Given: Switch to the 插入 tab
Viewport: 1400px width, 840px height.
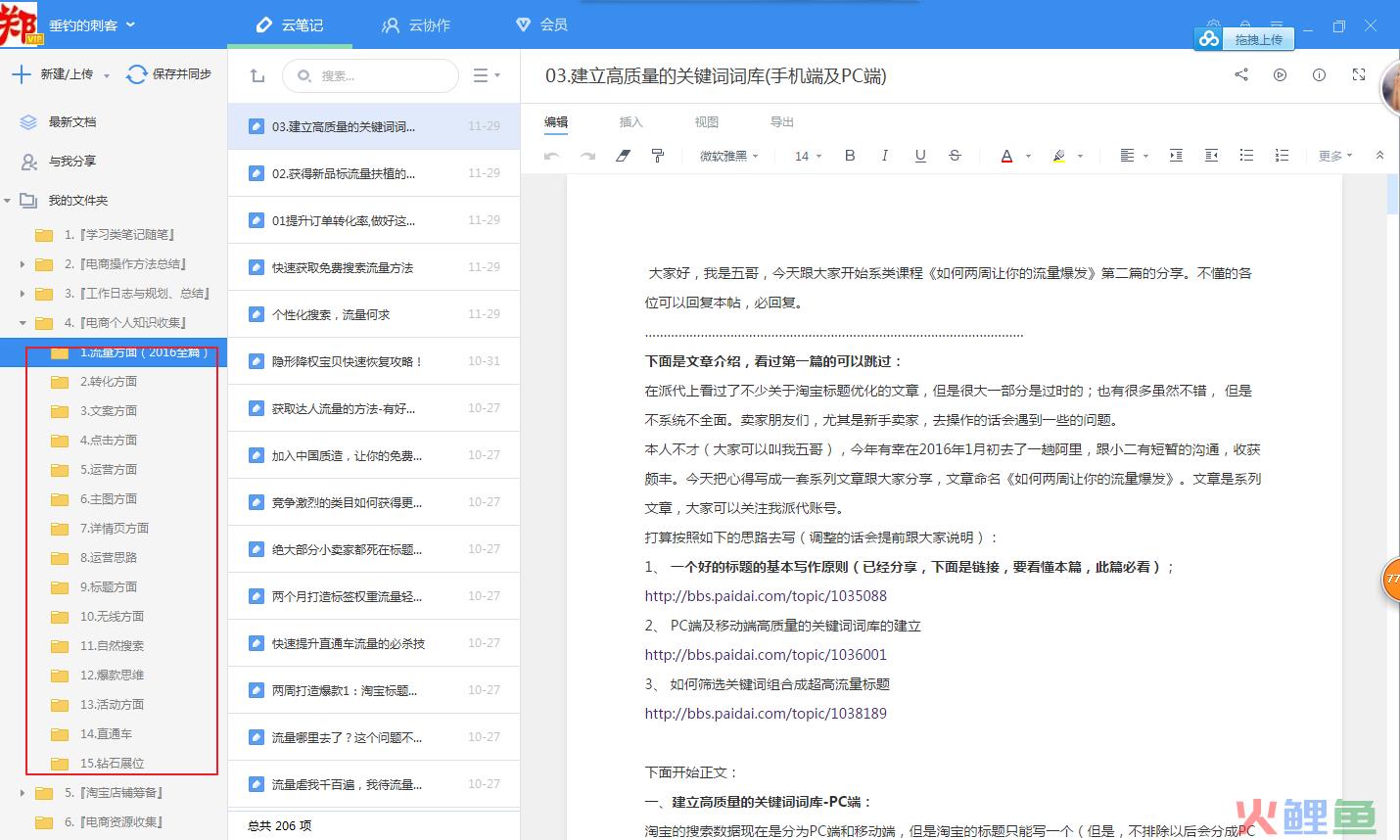Looking at the screenshot, I should (x=631, y=122).
